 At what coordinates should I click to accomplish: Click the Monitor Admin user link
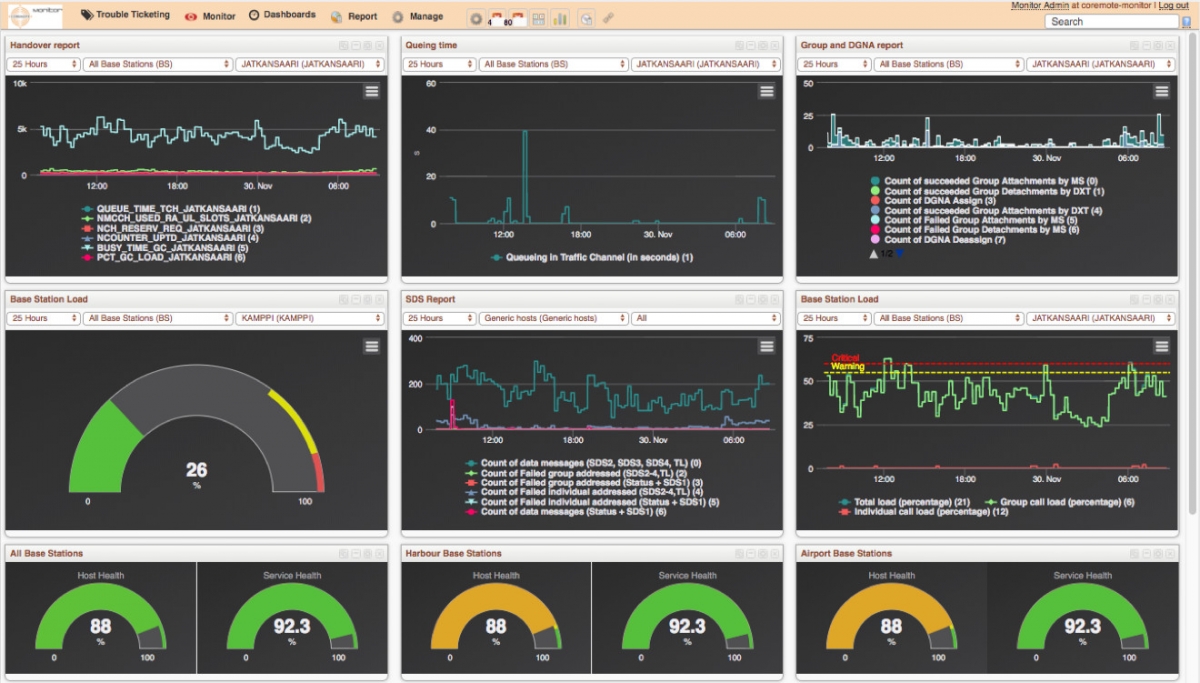click(x=1040, y=6)
